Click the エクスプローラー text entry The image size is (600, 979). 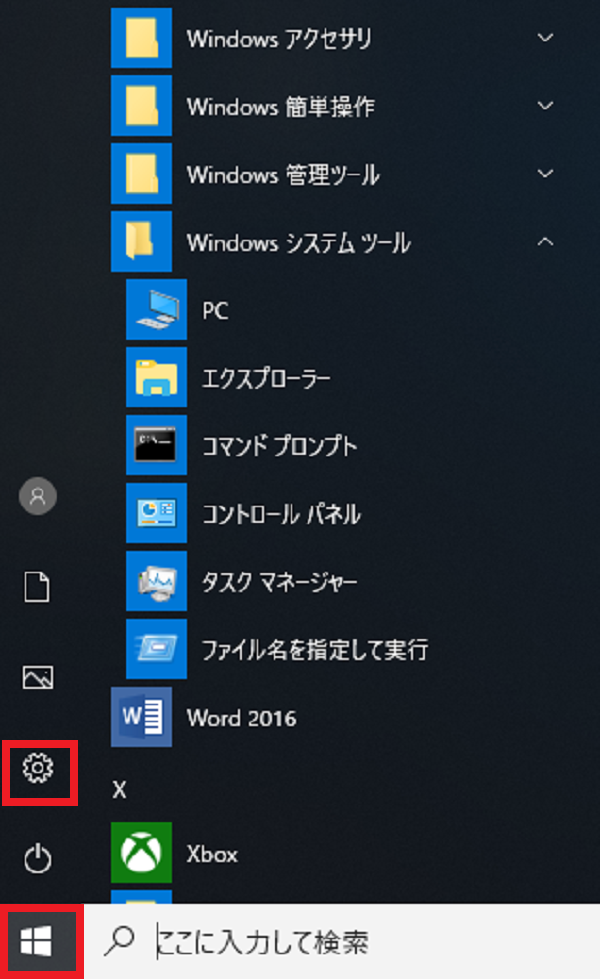click(266, 378)
